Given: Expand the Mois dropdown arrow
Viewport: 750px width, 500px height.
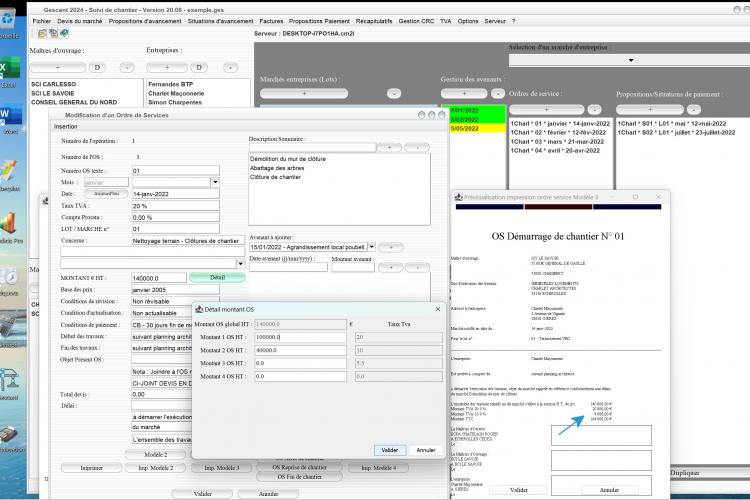Looking at the screenshot, I should [215, 182].
